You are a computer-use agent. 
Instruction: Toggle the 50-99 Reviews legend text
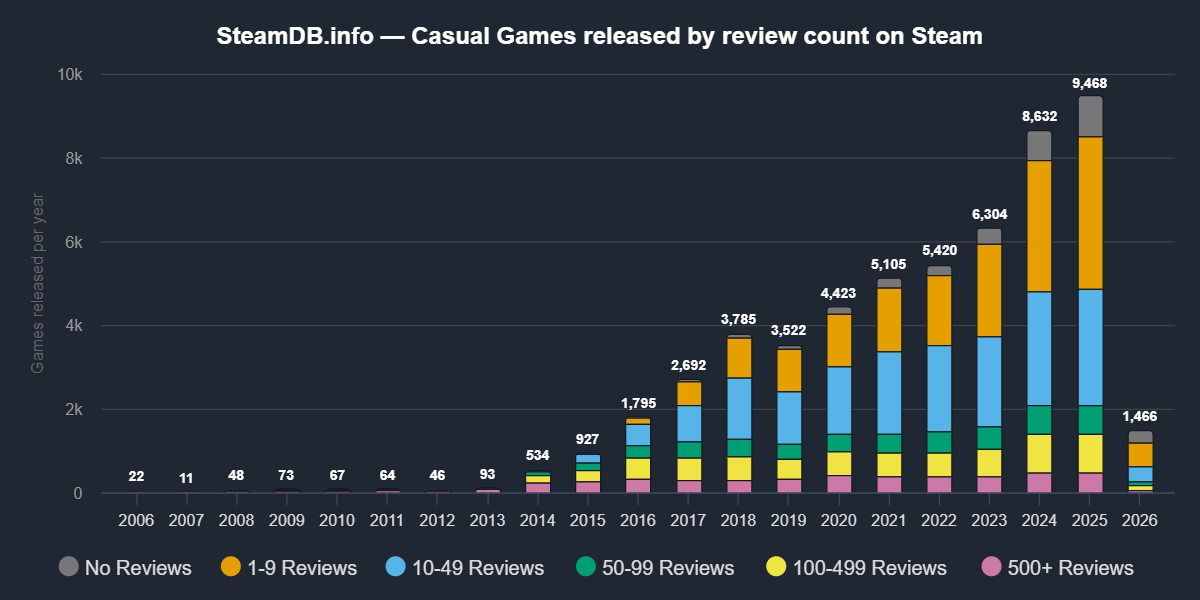click(x=667, y=568)
